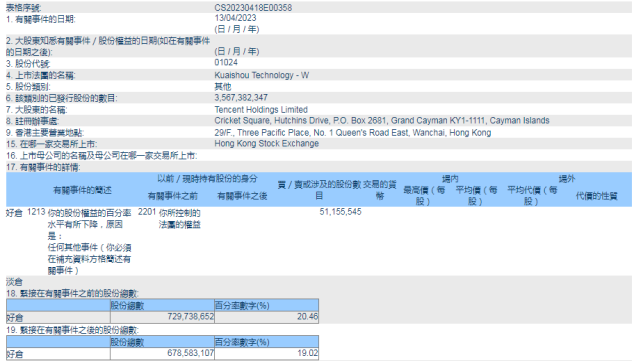Click the 19.02 percentage cell
This screenshot has height=362, width=634.
point(308,353)
